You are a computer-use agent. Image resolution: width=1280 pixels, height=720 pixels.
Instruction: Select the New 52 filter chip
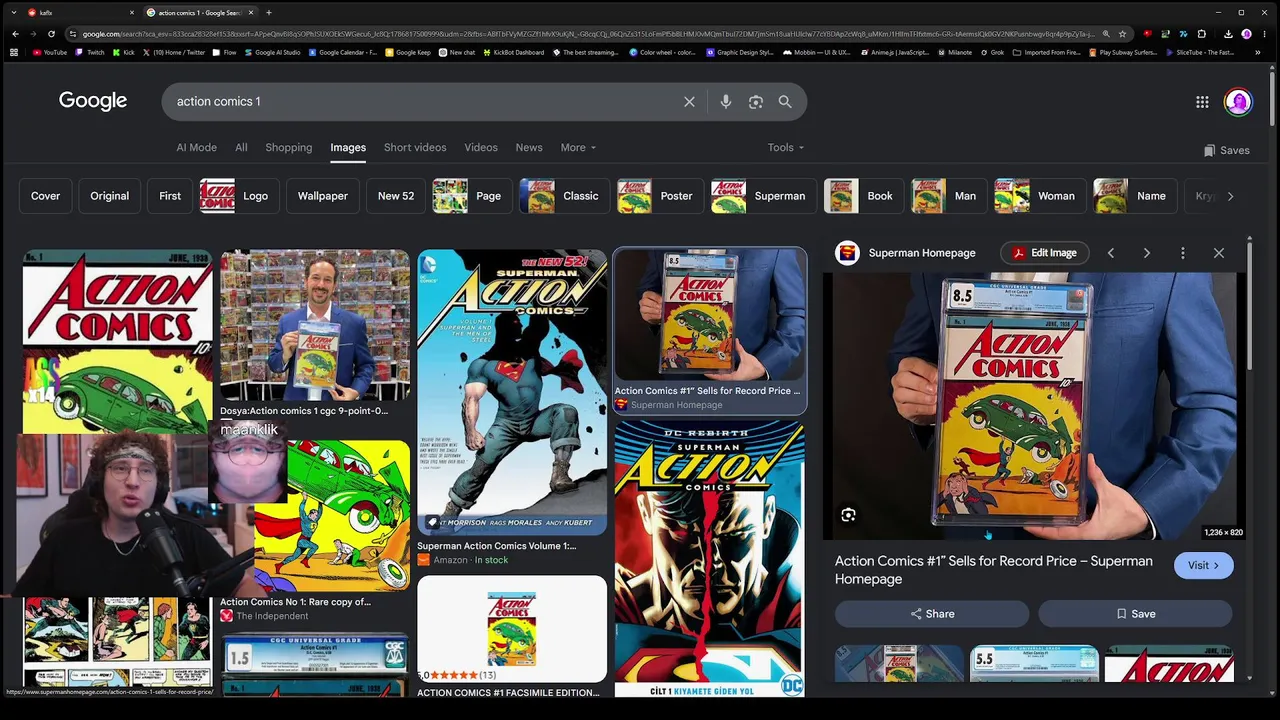point(396,196)
